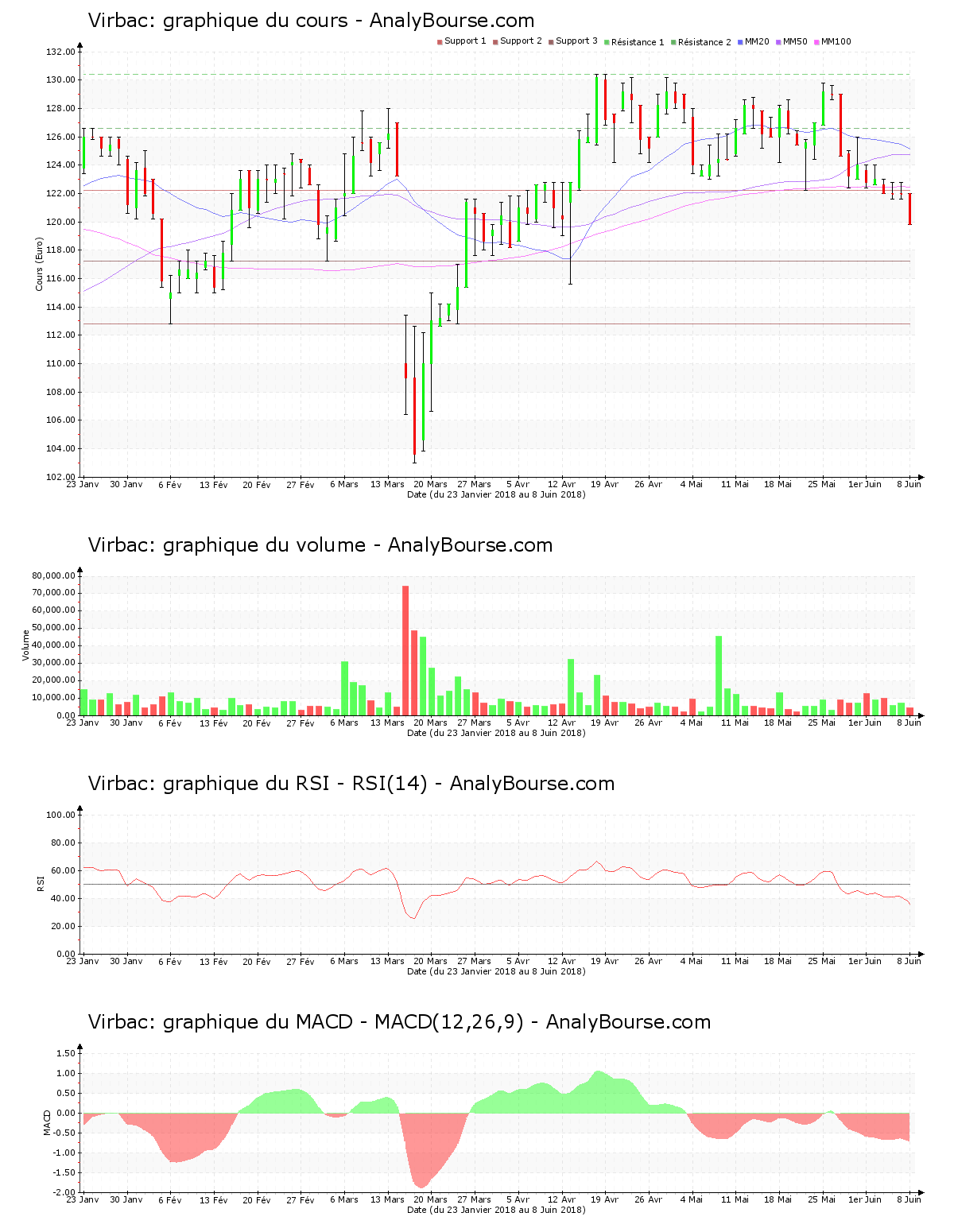Click the 'MACD' y-axis label

47,1122
